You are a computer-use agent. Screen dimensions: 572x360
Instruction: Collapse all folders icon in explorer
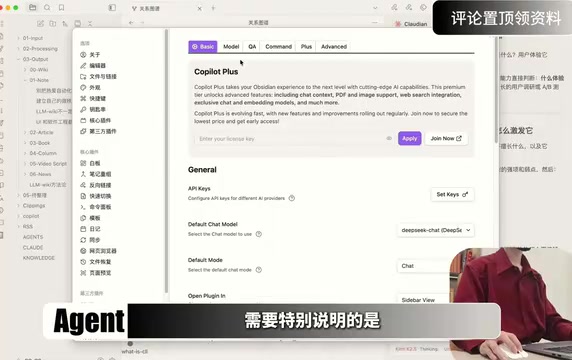pos(90,23)
